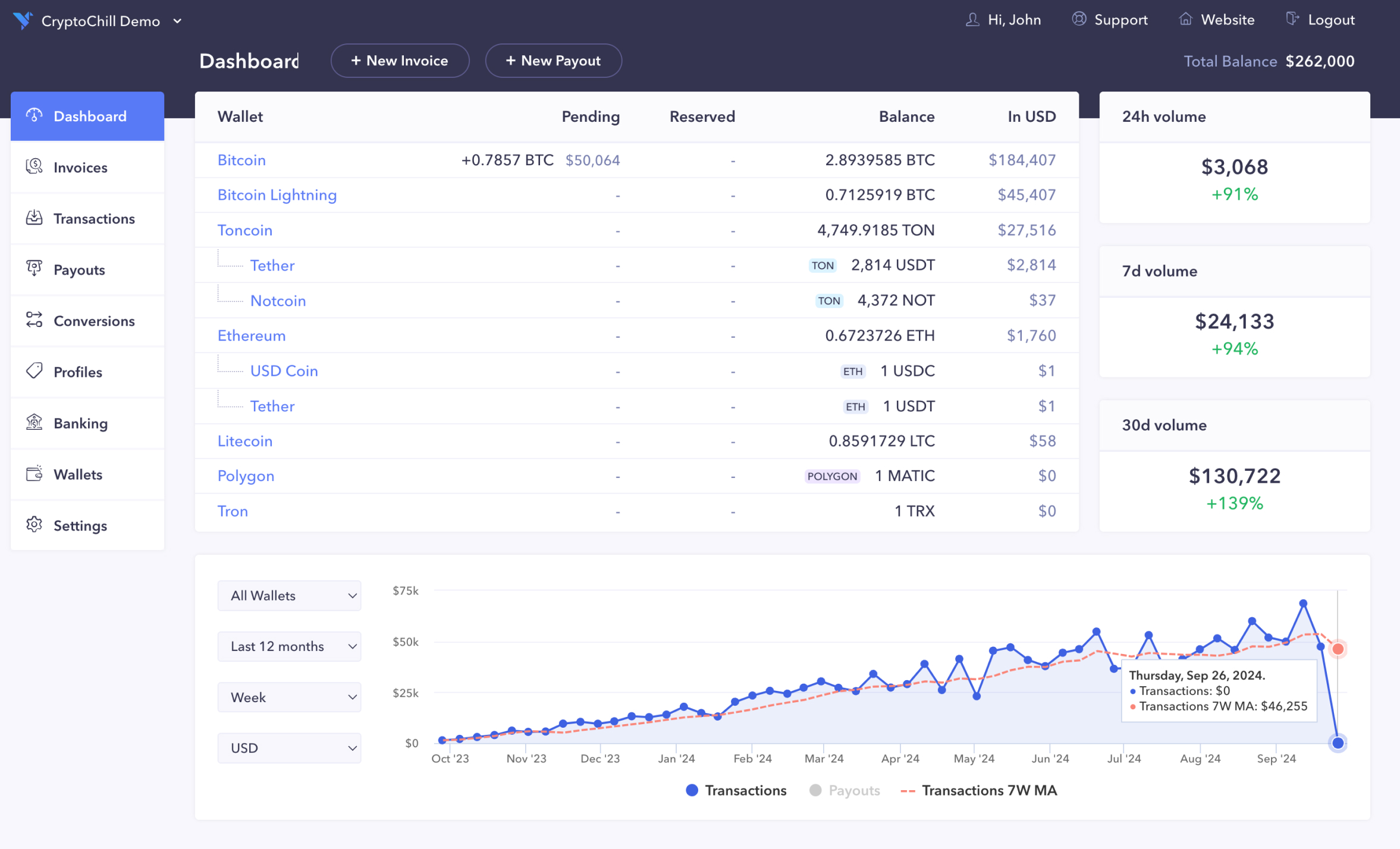Viewport: 1400px width, 849px height.
Task: Expand the CryptoChill Demo account chevron
Action: click(x=177, y=21)
